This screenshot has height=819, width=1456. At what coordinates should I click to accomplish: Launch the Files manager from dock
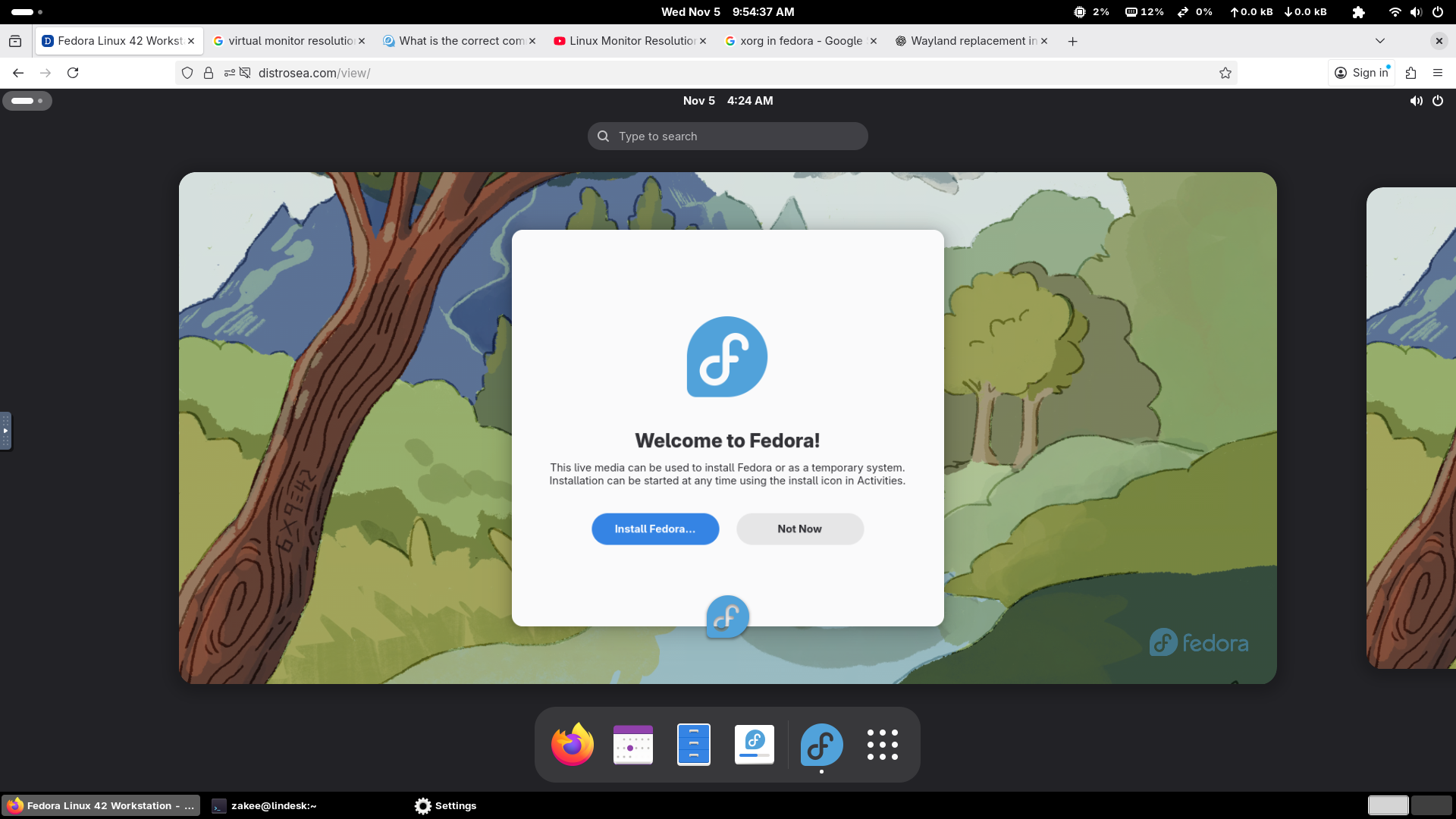[x=693, y=745]
